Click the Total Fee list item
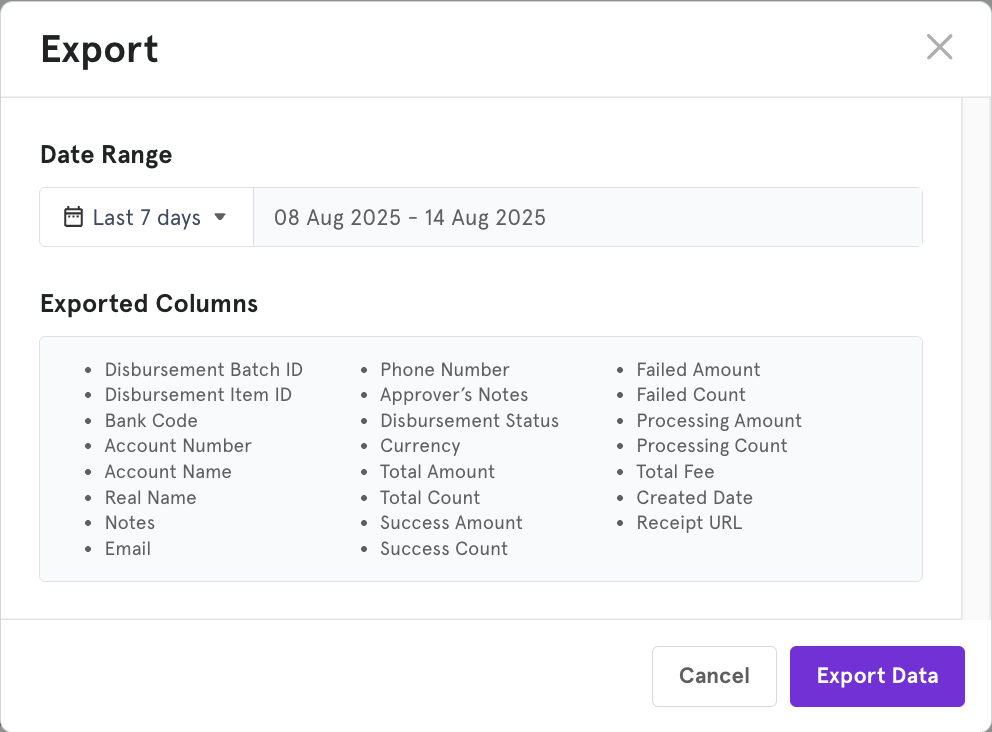 676,472
